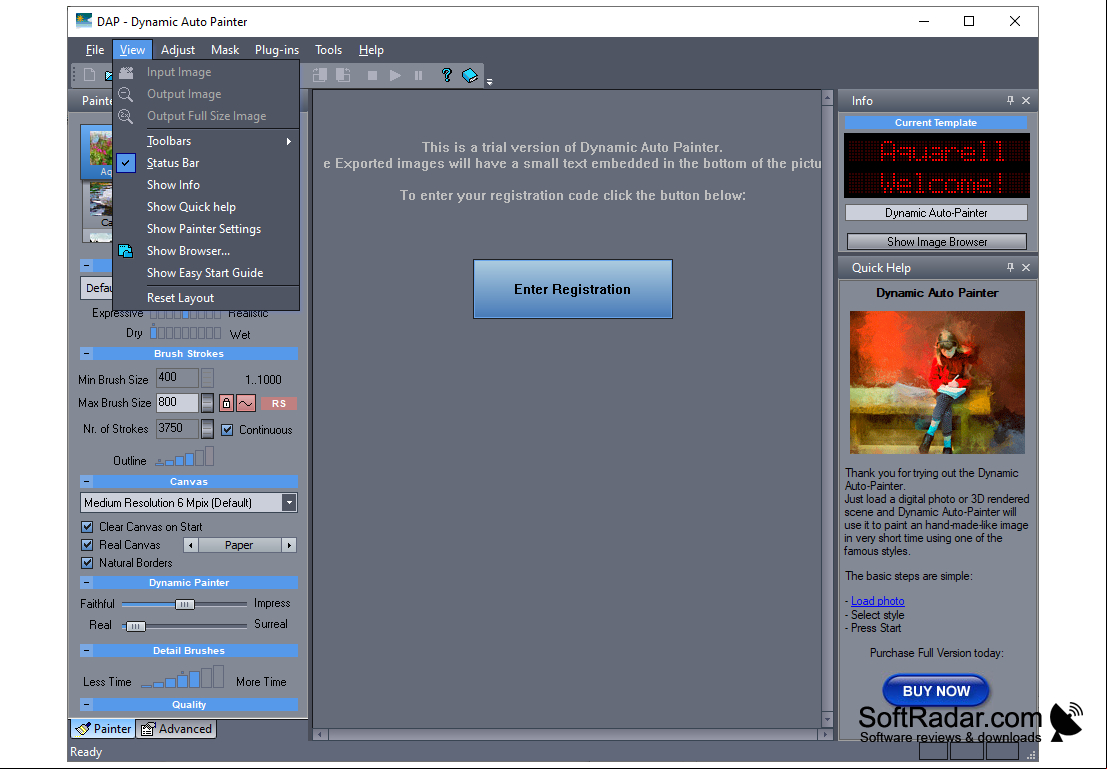This screenshot has width=1107, height=769.
Task: Toggle the brush size lock icon
Action: point(226,403)
